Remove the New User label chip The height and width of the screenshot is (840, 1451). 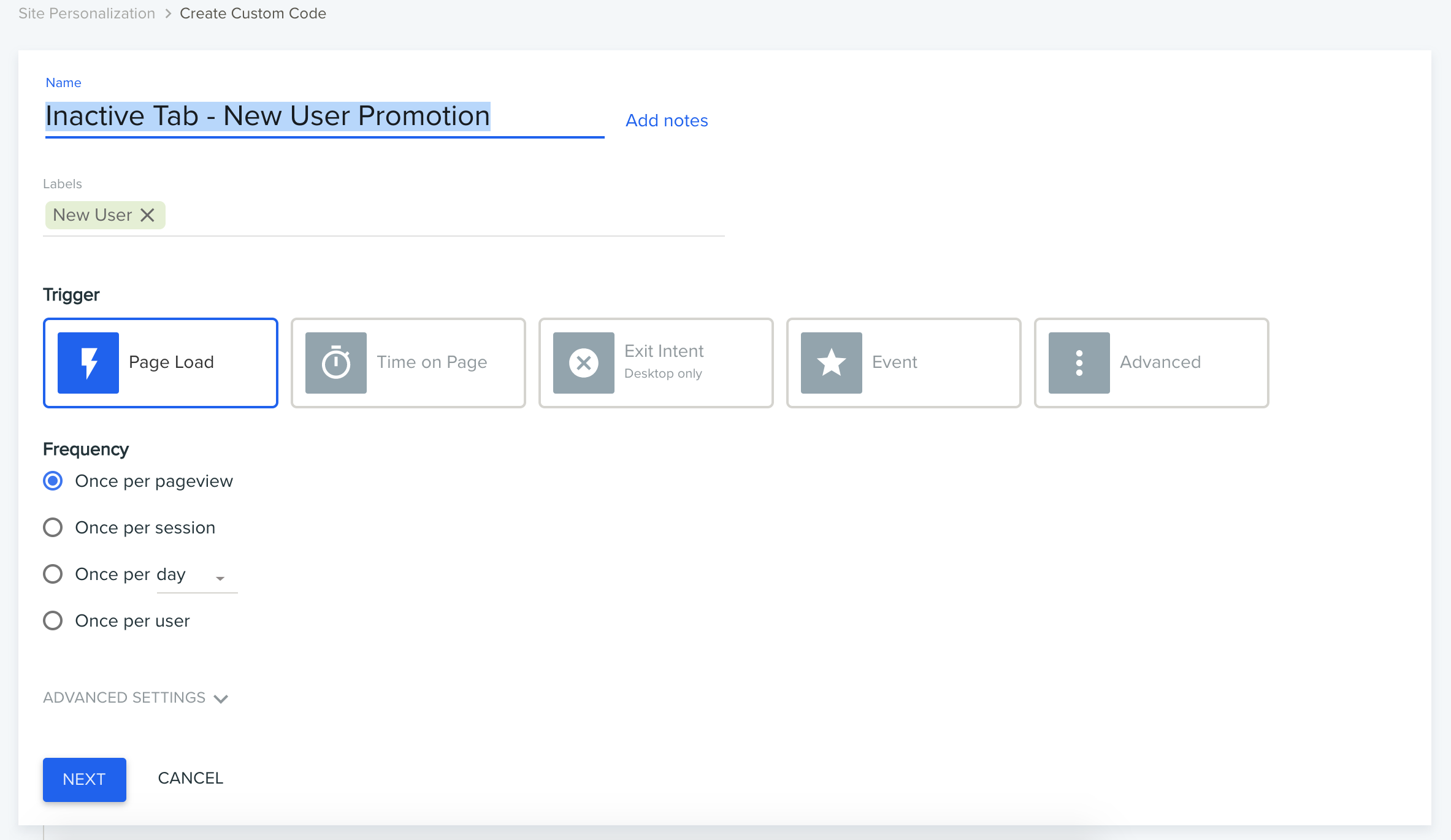click(x=147, y=215)
